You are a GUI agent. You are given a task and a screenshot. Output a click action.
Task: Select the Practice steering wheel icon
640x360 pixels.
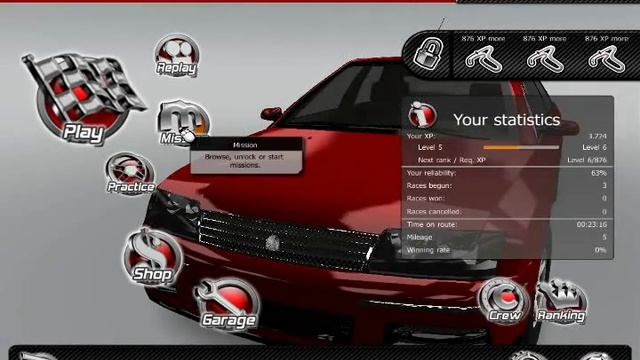(130, 173)
